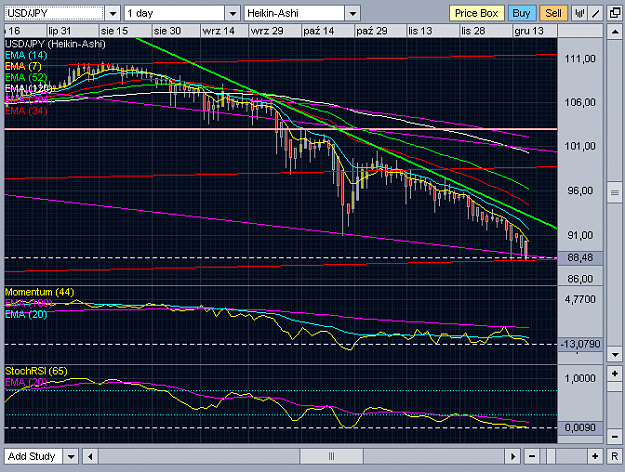Click the USD/JPY symbol input field
This screenshot has height=472, width=625.
pyautogui.click(x=54, y=14)
